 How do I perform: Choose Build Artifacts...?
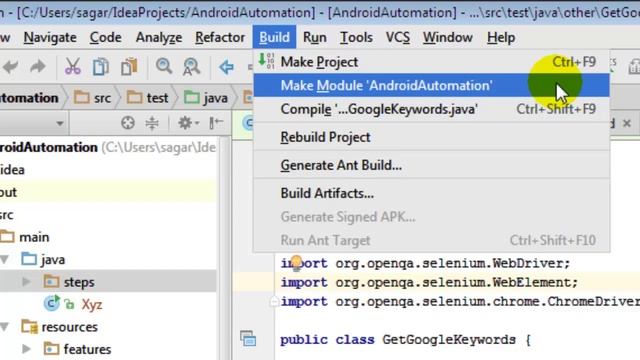(431, 193)
